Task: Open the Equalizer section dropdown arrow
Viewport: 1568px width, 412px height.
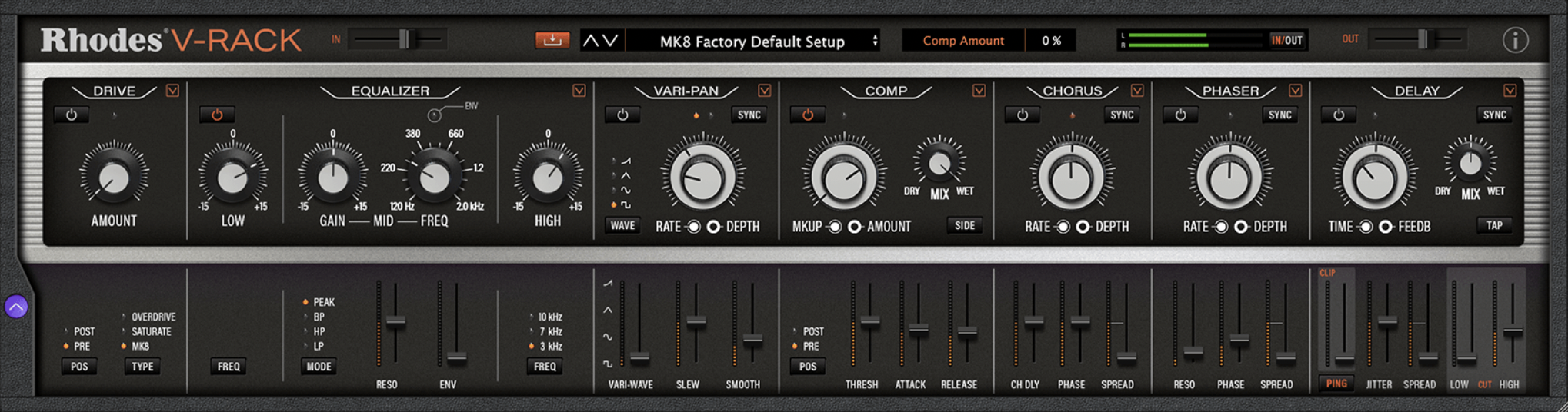Action: tap(579, 91)
